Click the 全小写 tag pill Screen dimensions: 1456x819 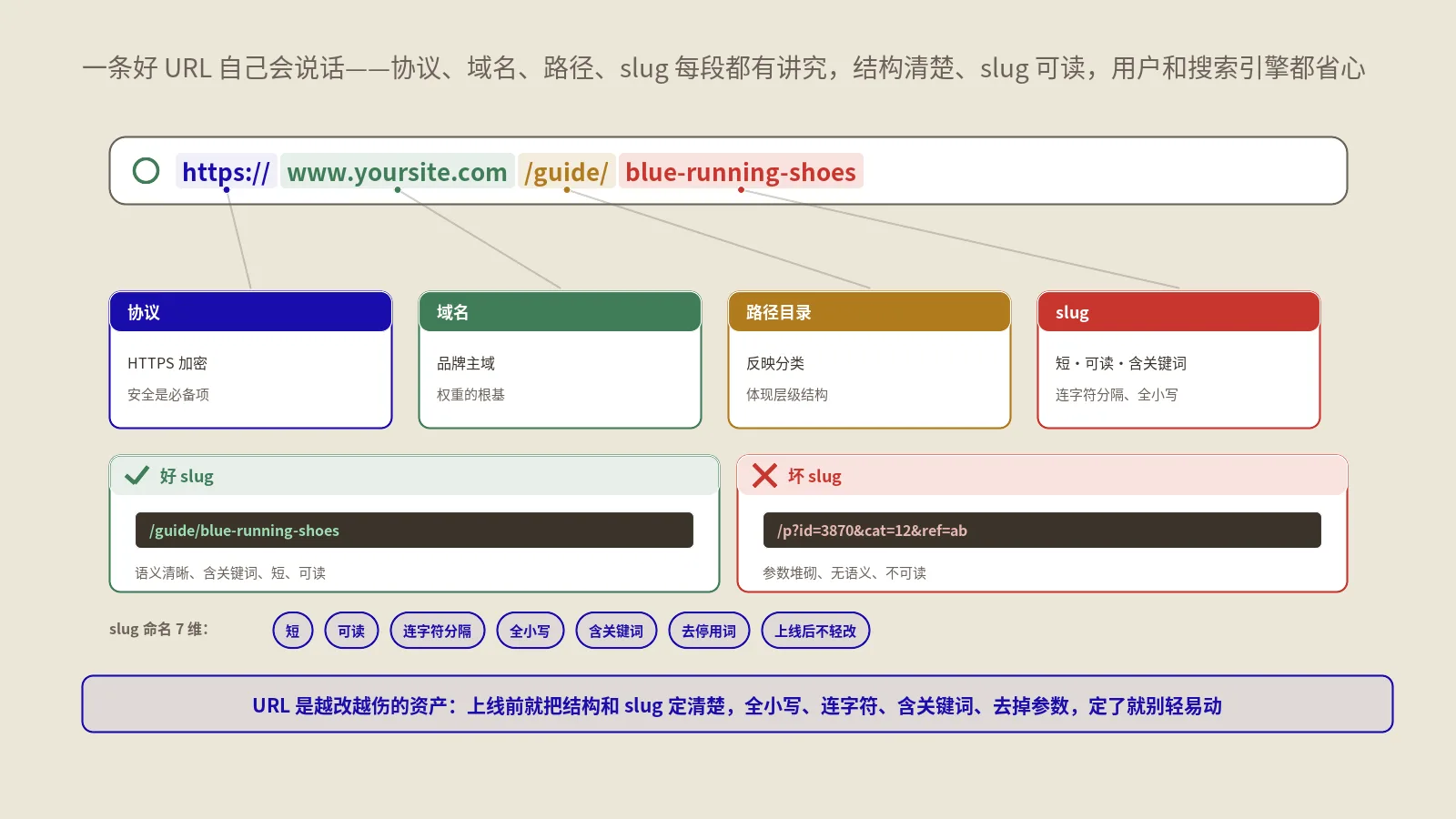530,631
